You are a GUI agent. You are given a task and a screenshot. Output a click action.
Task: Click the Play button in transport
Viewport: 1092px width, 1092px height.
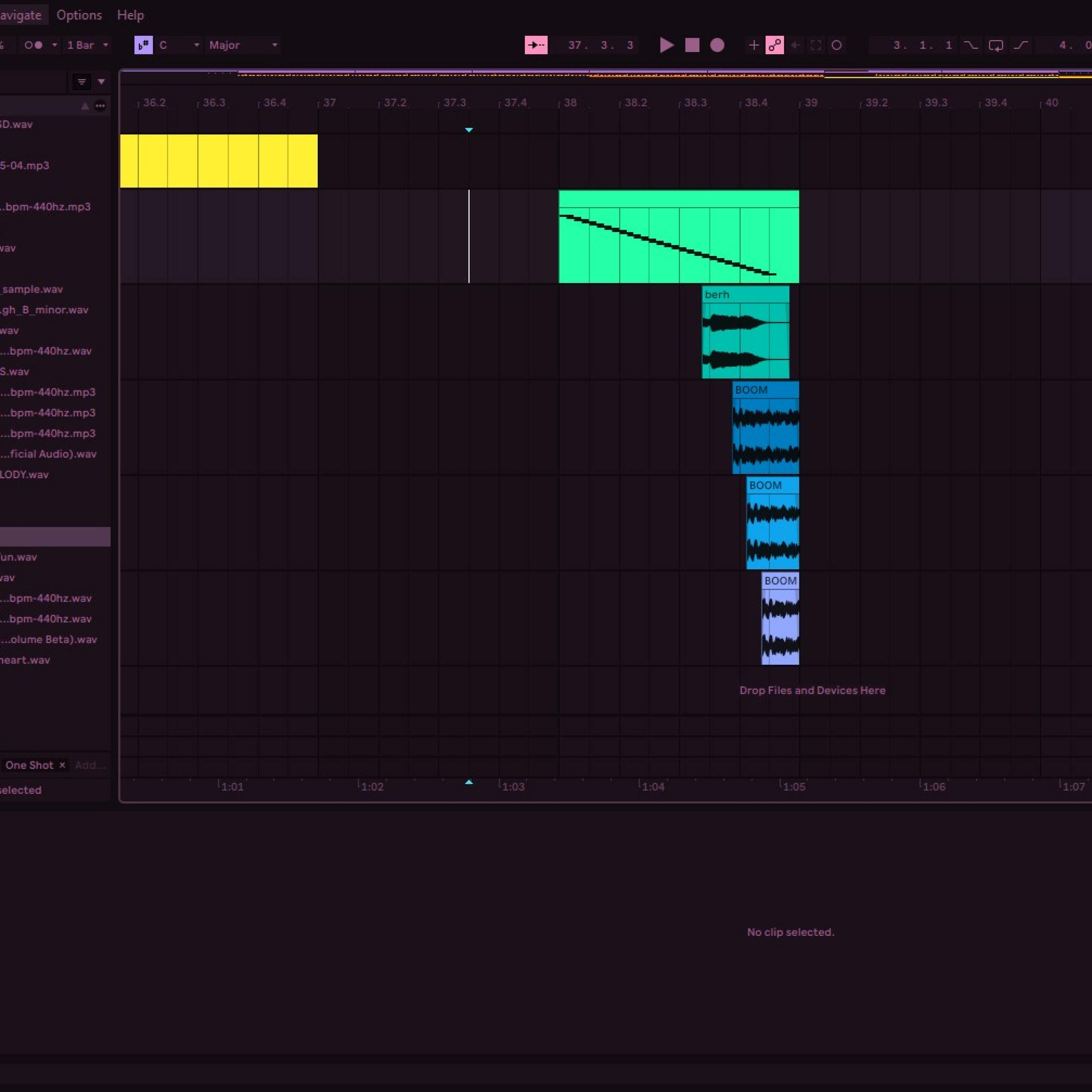(666, 45)
